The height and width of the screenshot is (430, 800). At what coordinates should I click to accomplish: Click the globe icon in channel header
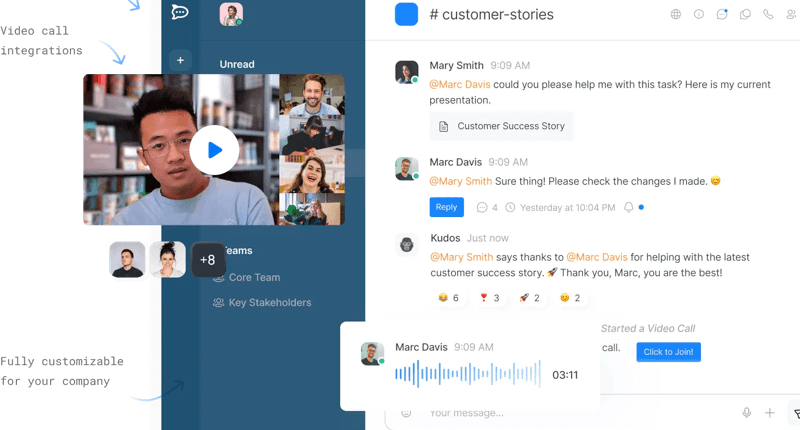[676, 15]
